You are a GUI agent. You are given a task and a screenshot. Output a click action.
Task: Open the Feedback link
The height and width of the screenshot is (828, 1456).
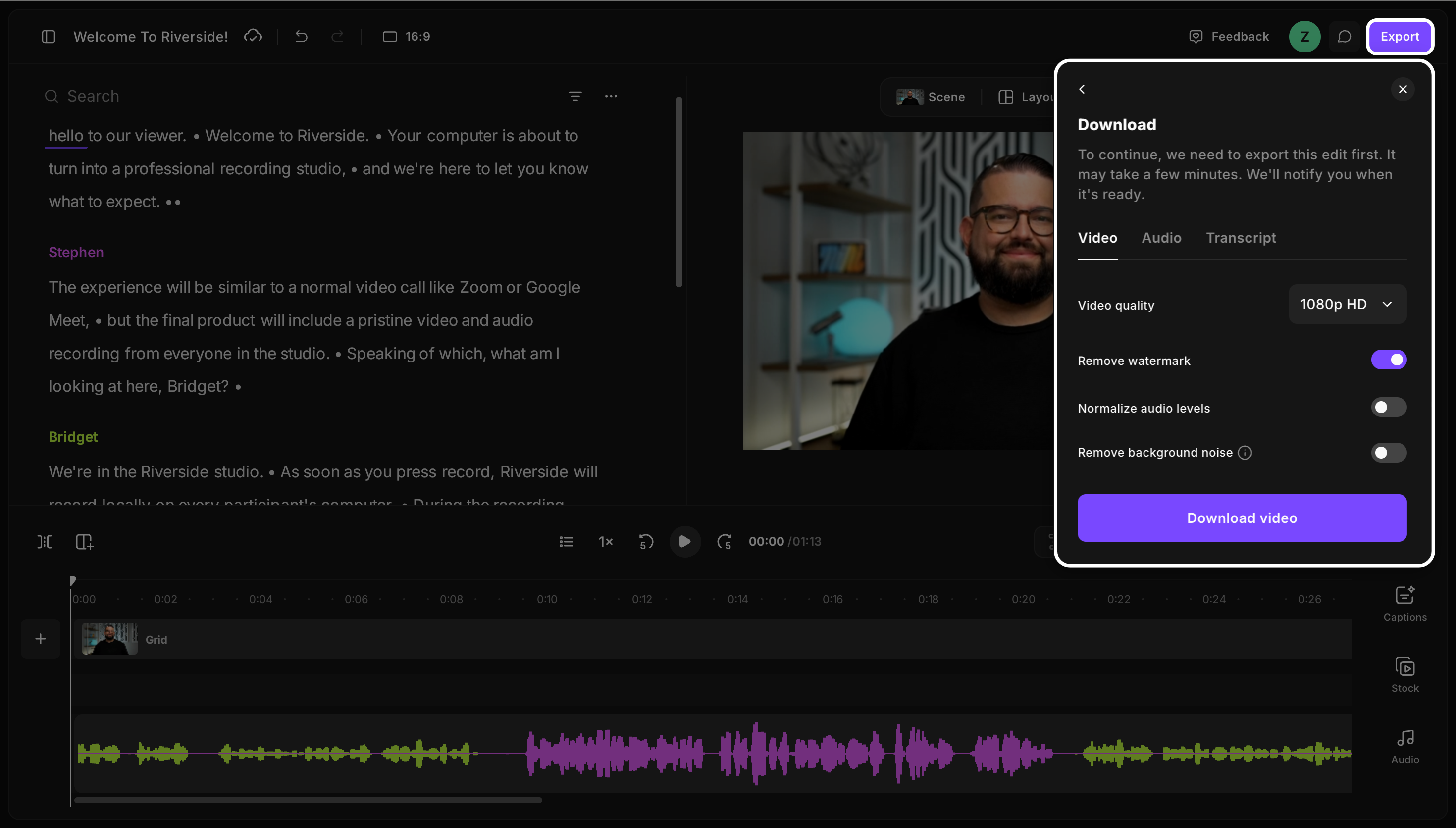(x=1229, y=36)
